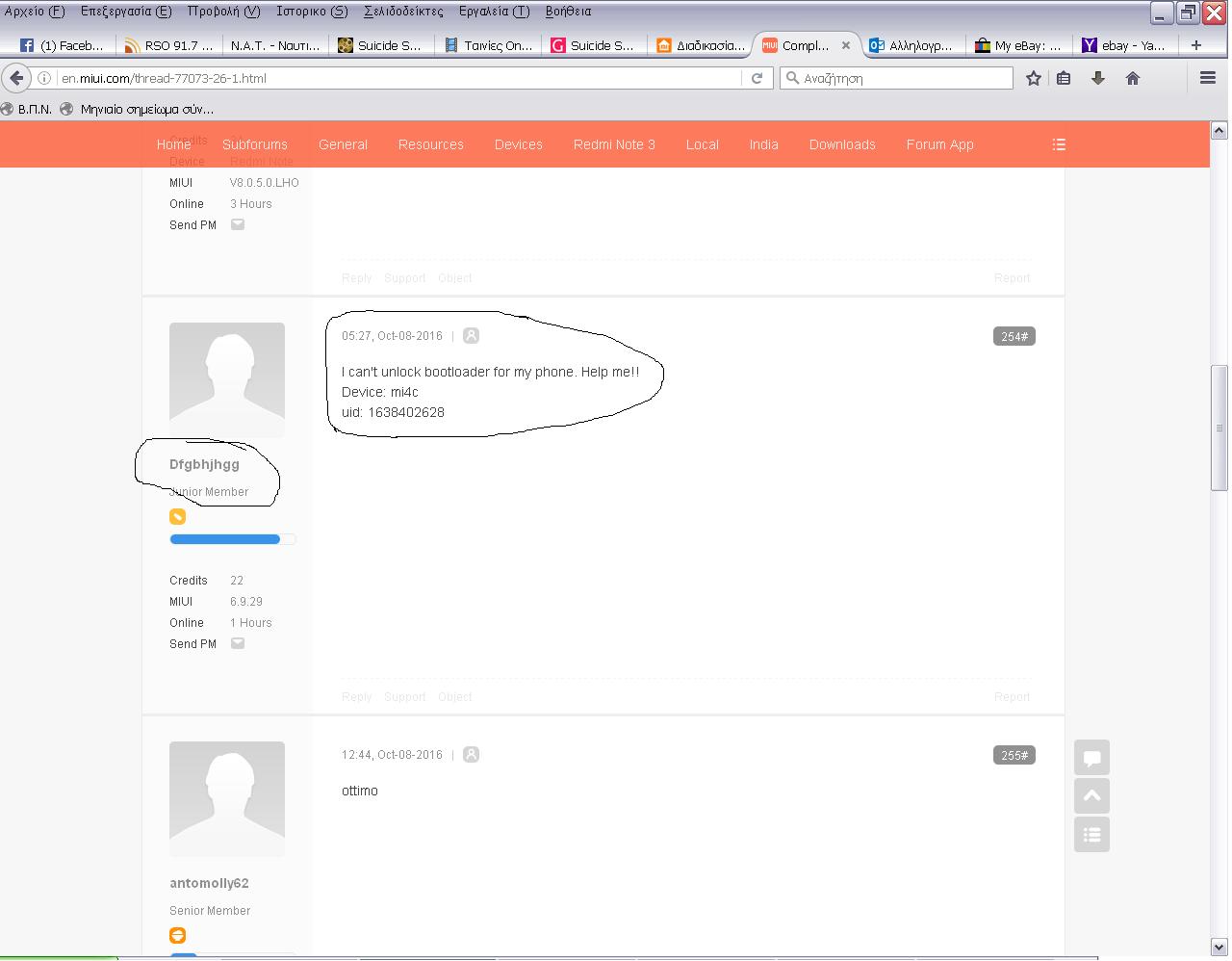Open the Ιστορικό menu
1232x961 pixels.
(x=312, y=12)
